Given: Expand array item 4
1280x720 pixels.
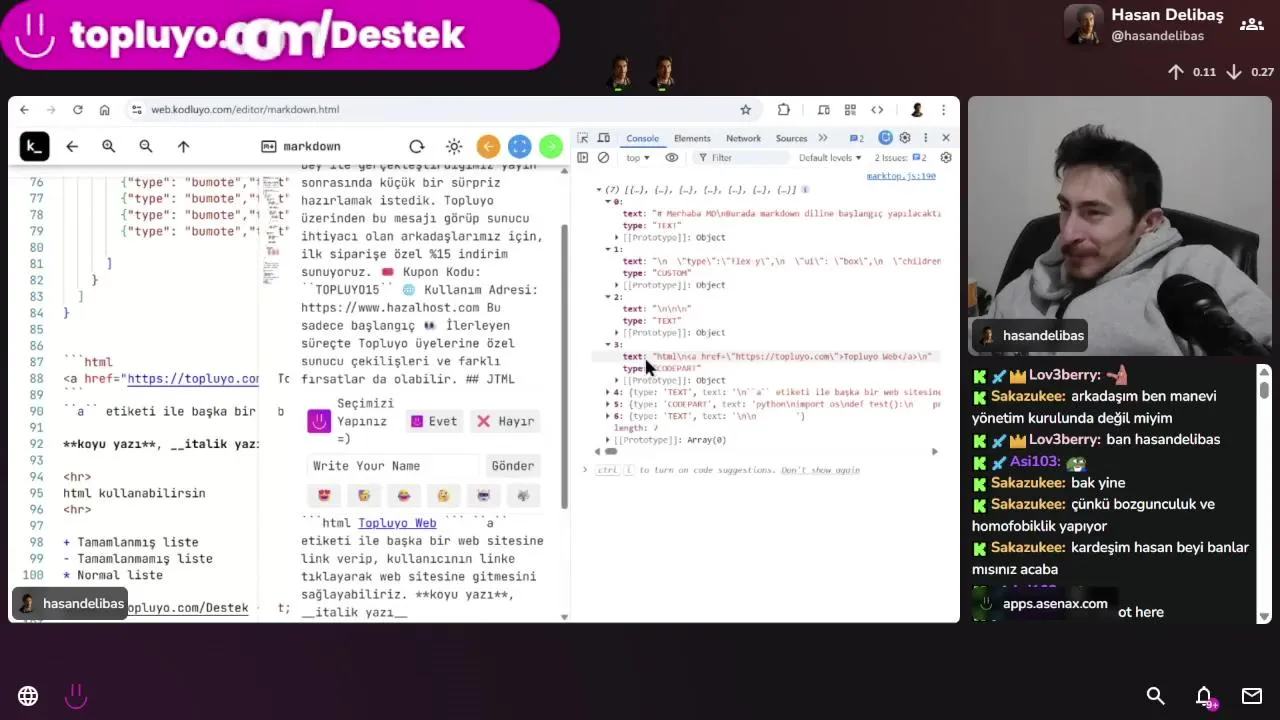Looking at the screenshot, I should [608, 392].
